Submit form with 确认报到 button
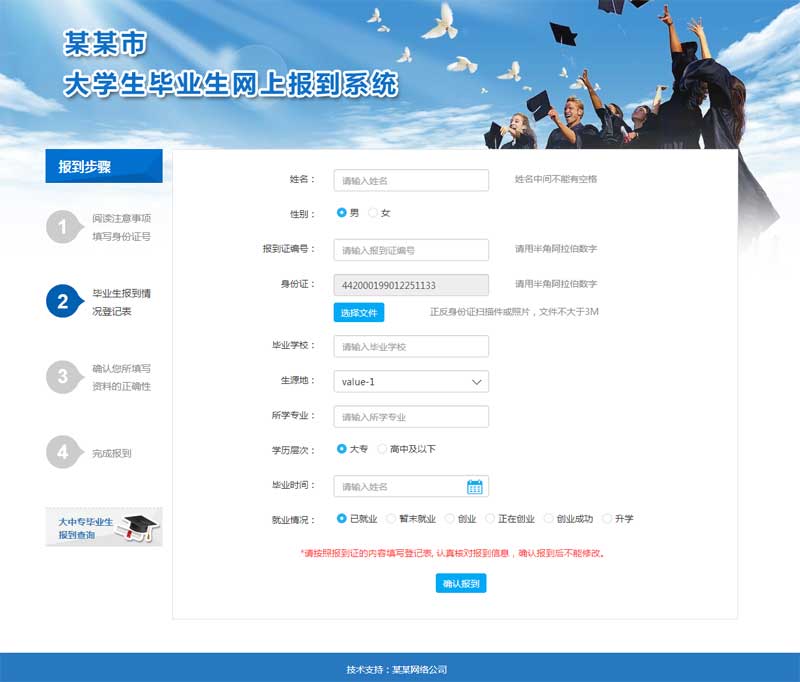This screenshot has height=682, width=800. click(461, 583)
